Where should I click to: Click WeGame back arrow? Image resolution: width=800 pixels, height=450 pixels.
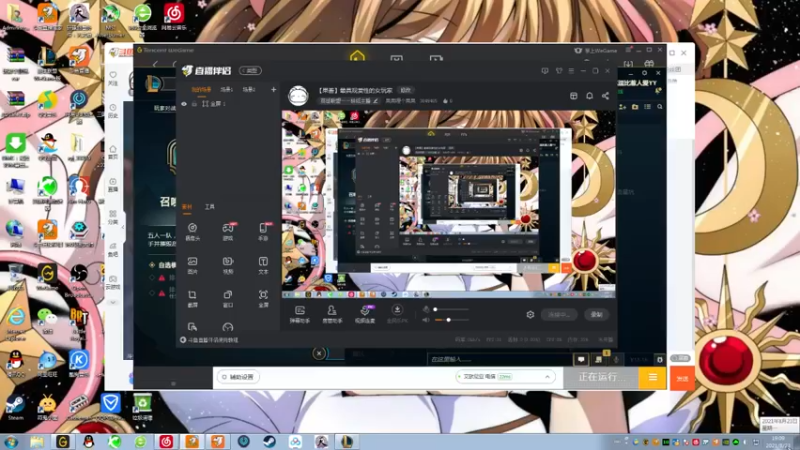click(x=155, y=64)
